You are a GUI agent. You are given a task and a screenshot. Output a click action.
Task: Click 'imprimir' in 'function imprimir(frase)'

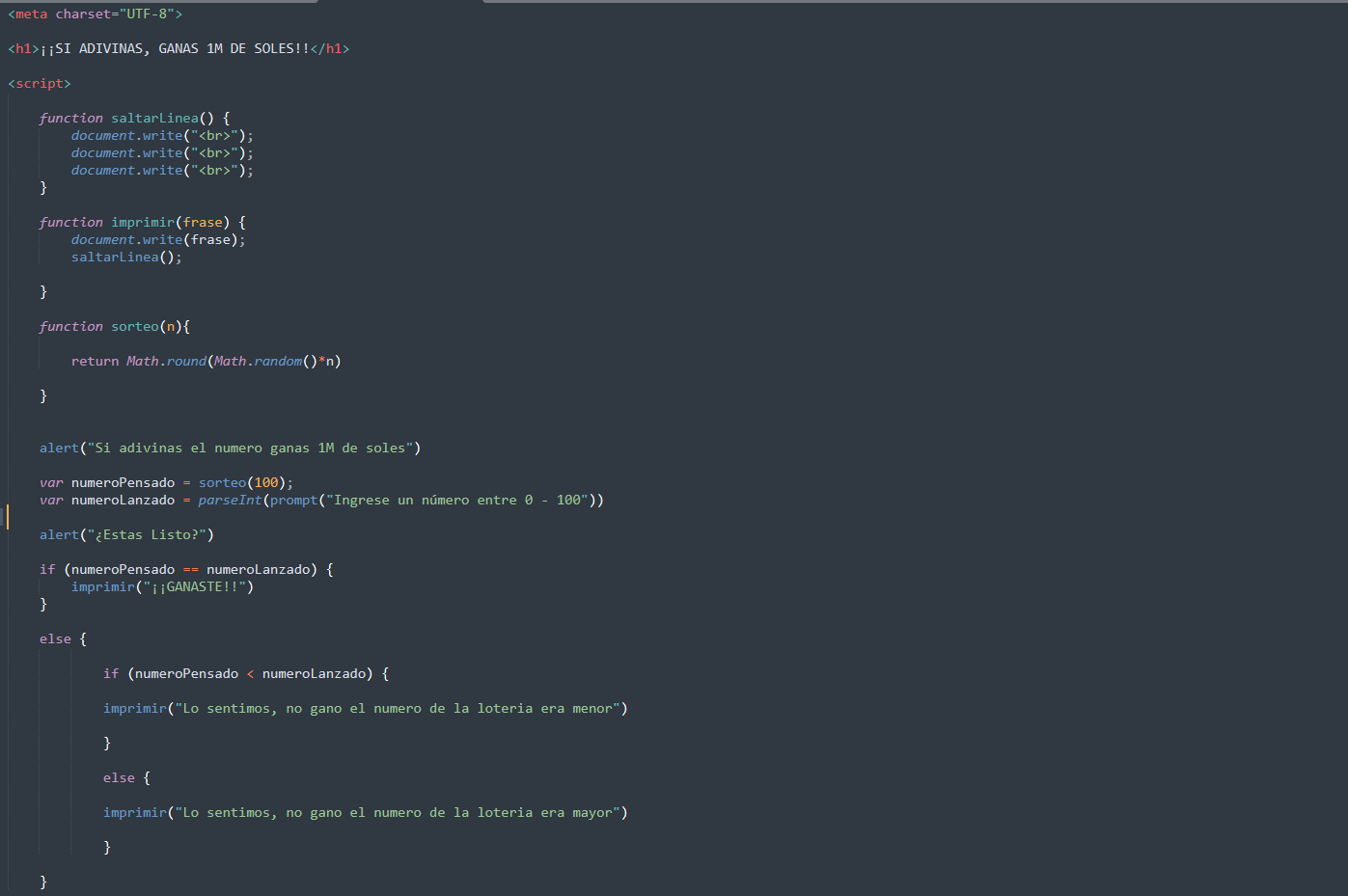(143, 222)
